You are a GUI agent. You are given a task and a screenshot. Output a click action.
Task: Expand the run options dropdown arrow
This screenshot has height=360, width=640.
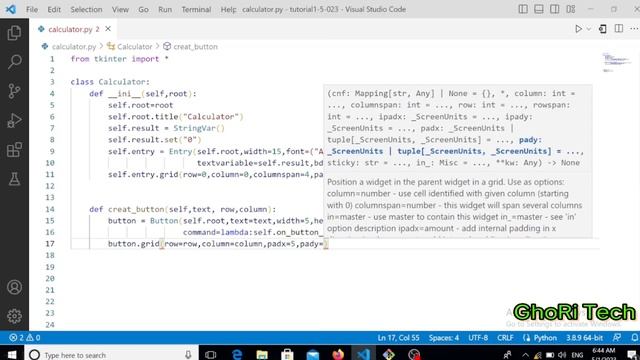589,29
